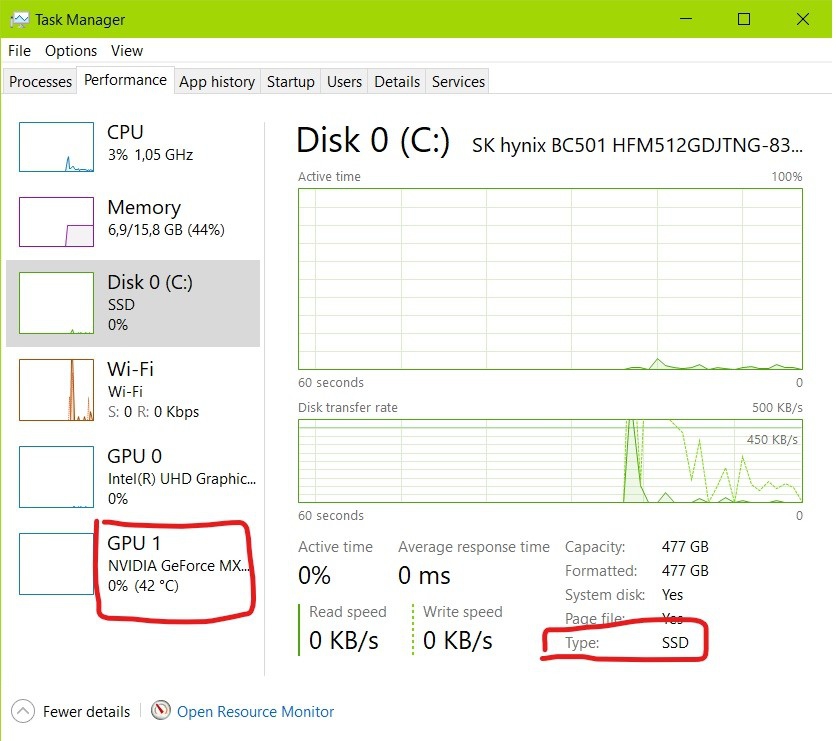Open the Services tab
Image resolution: width=836 pixels, height=741 pixels.
(458, 82)
